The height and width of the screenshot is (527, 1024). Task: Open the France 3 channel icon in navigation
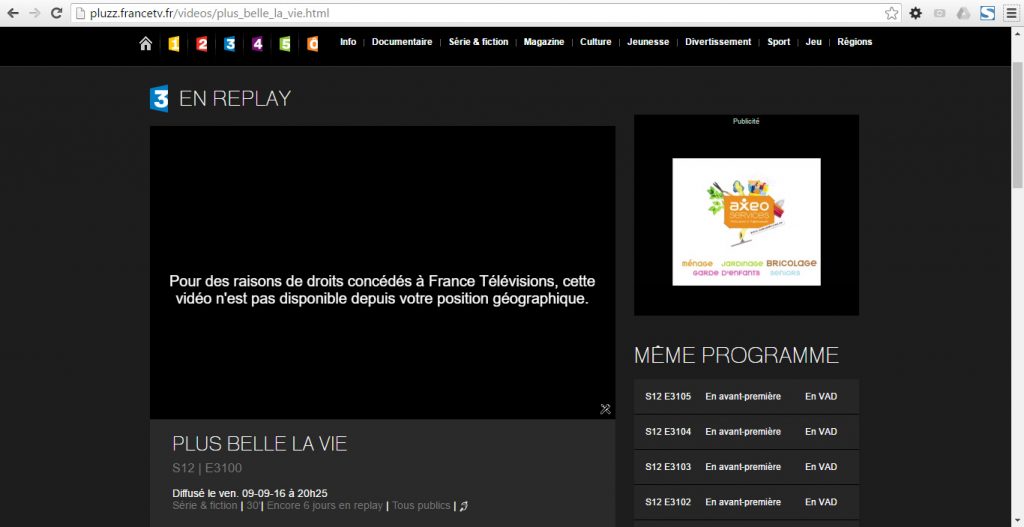pos(229,44)
